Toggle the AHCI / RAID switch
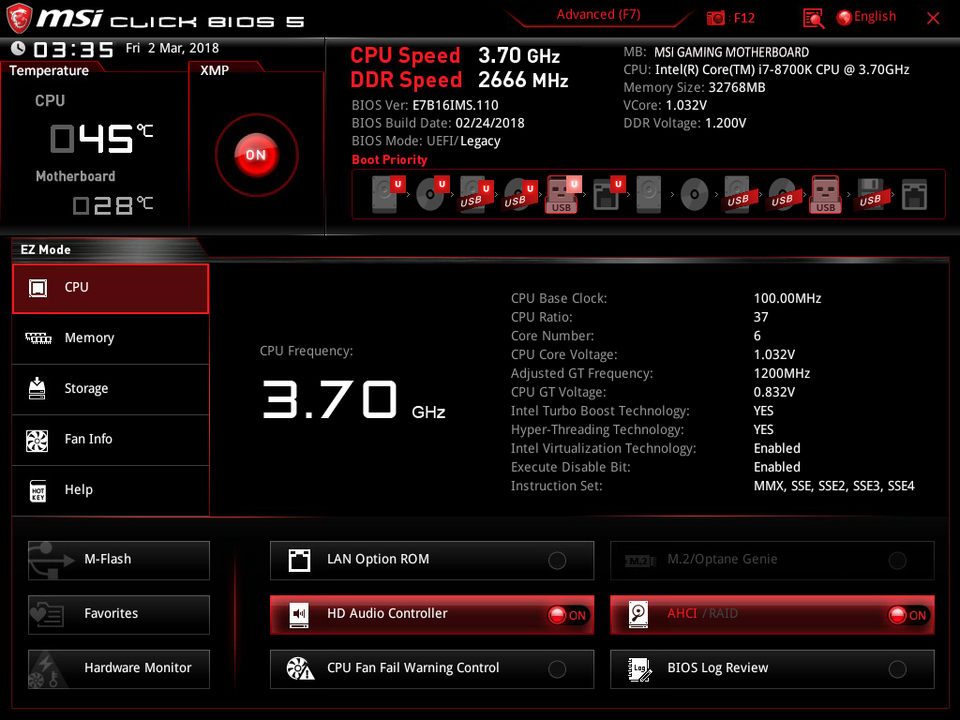The image size is (960, 720). tap(907, 615)
